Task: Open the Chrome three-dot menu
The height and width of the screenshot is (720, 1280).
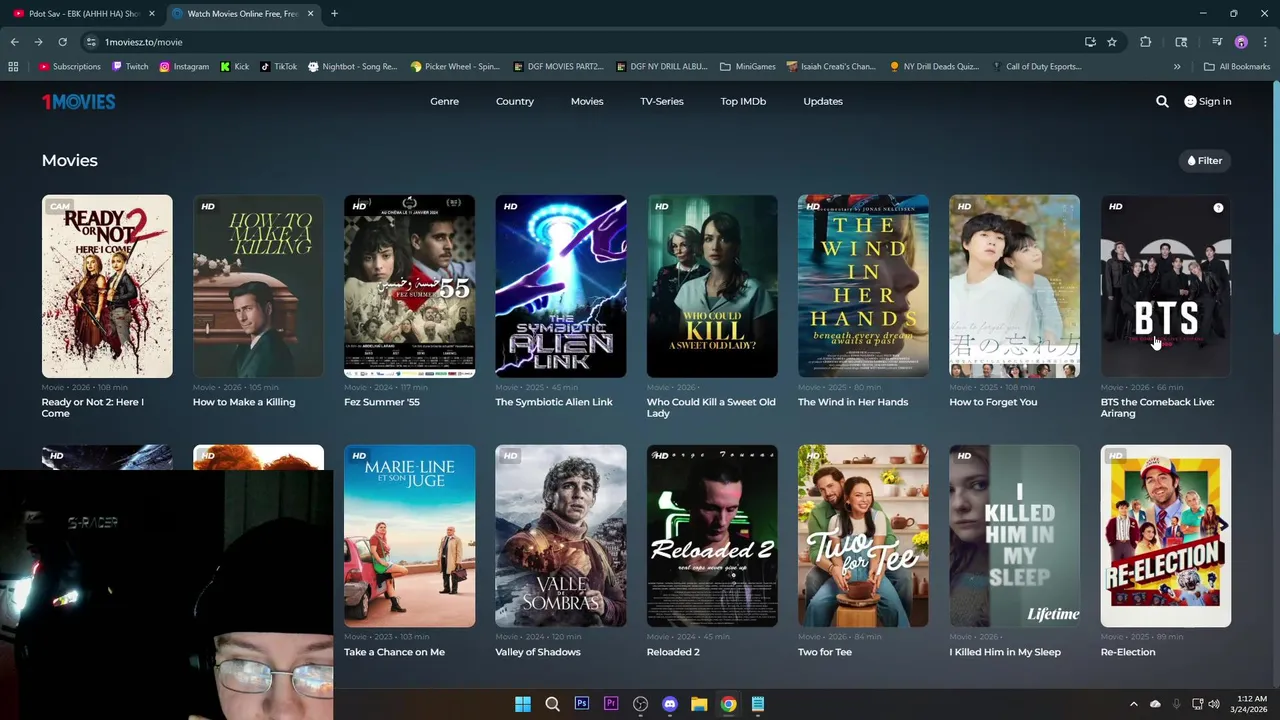Action: coord(1265,42)
